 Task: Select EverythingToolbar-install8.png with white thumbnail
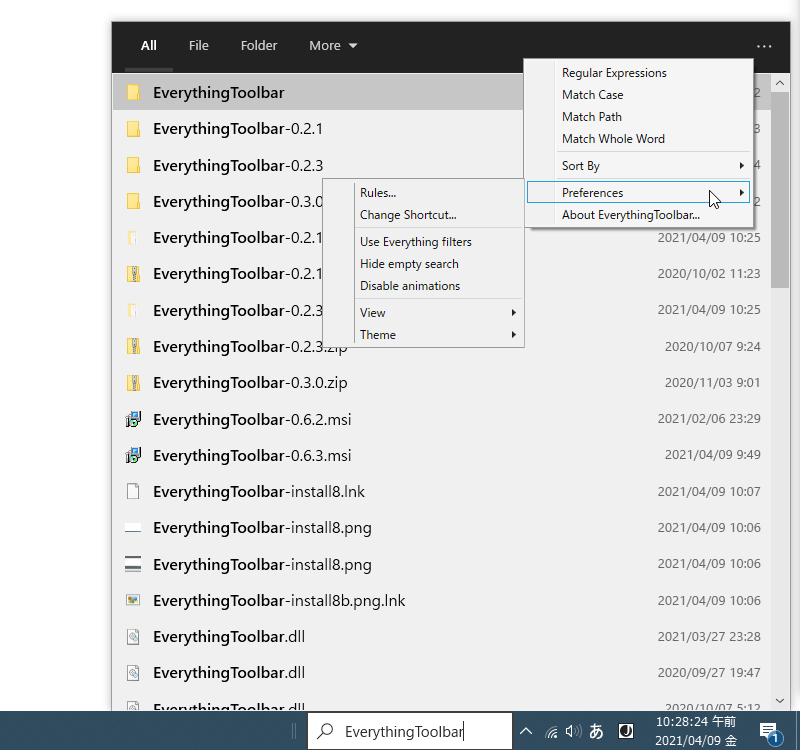pyautogui.click(x=441, y=528)
